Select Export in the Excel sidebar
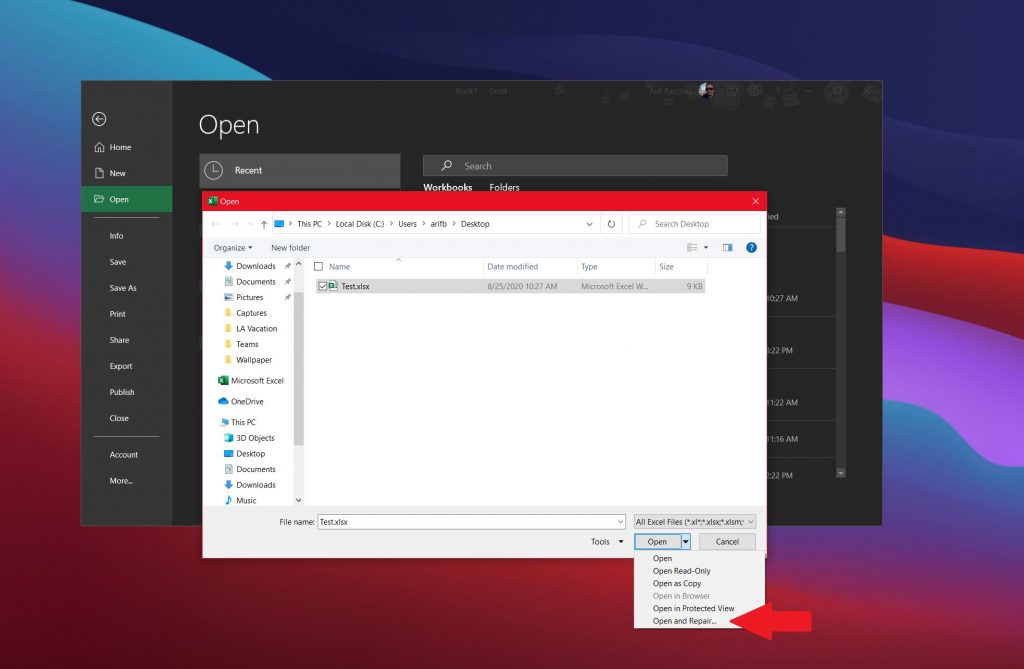Image resolution: width=1024 pixels, height=669 pixels. 121,367
